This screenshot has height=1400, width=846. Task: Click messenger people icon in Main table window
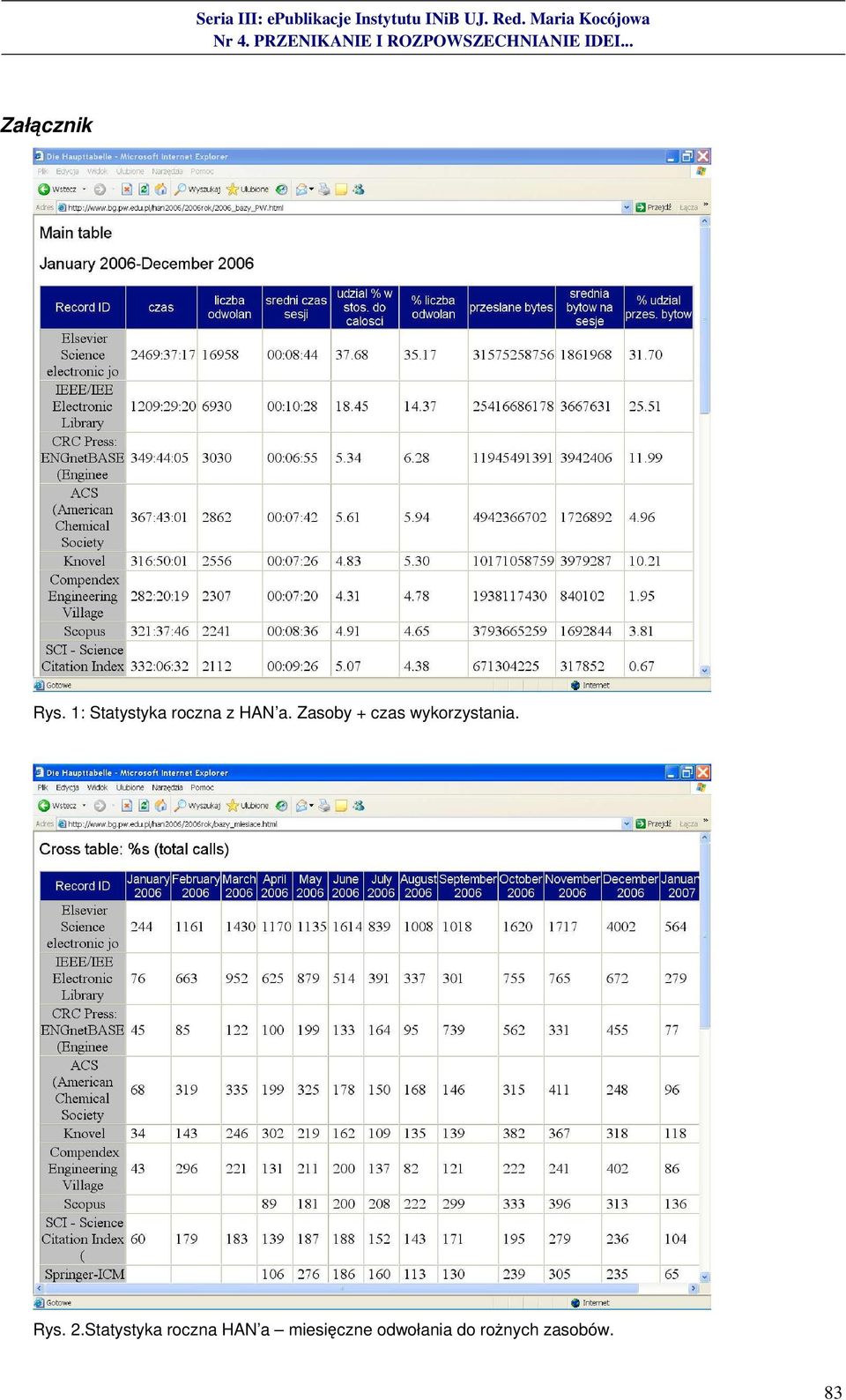(359, 190)
